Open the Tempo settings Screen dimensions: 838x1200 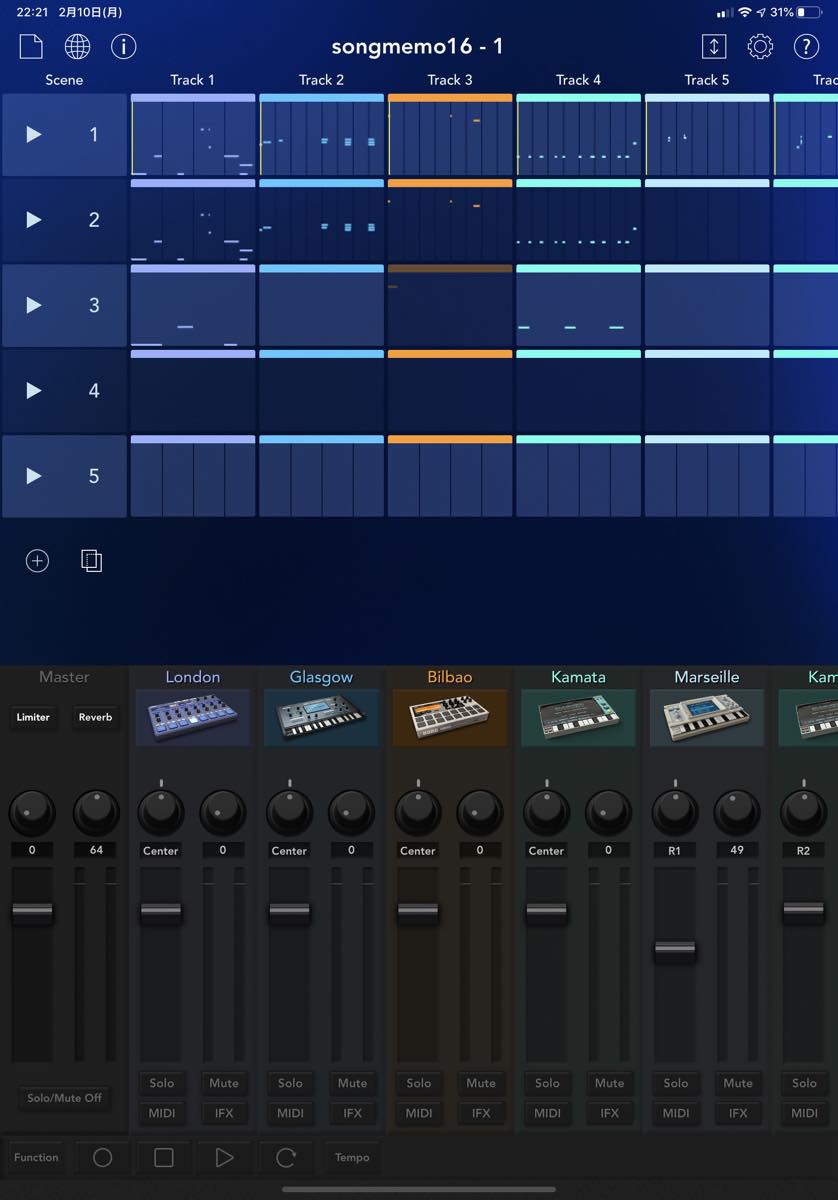[x=352, y=1157]
